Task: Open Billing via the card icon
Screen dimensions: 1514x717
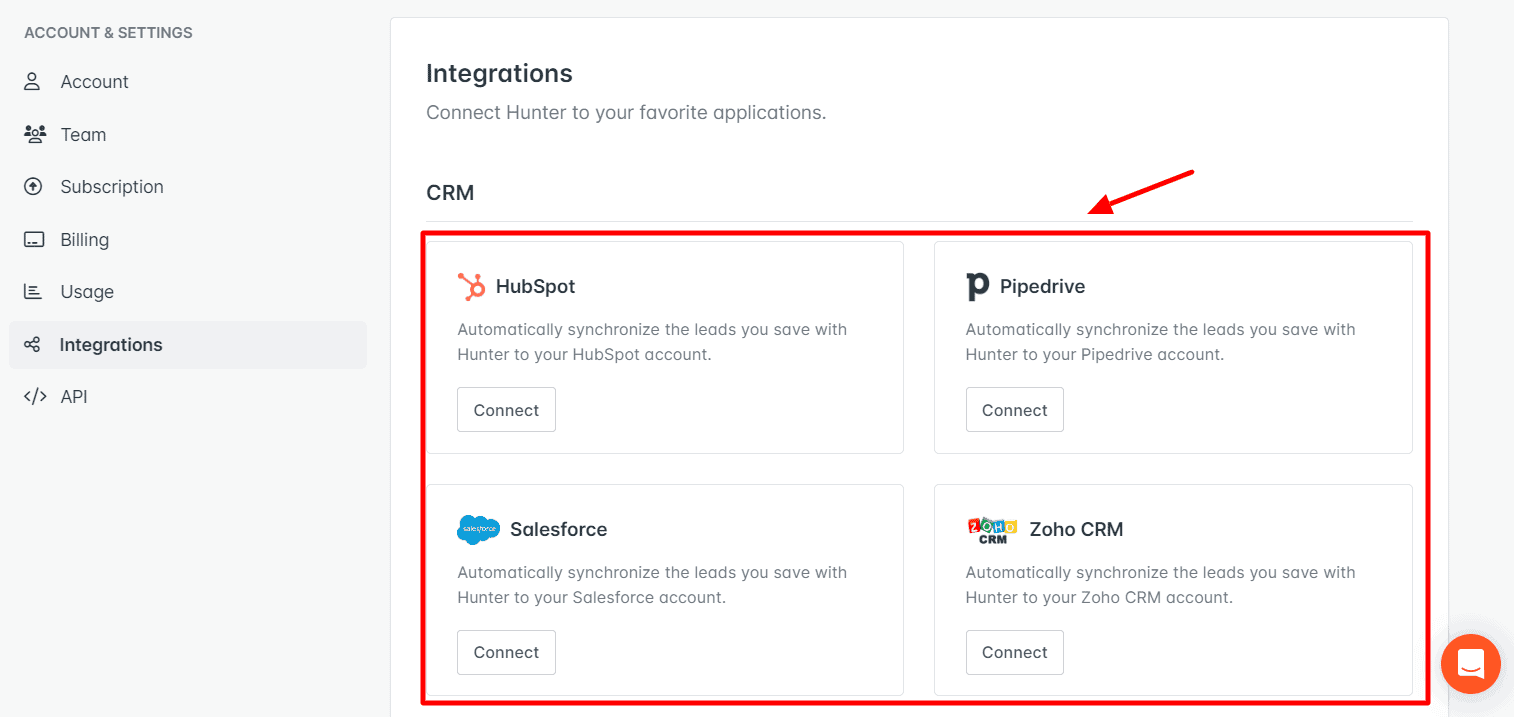Action: [35, 239]
